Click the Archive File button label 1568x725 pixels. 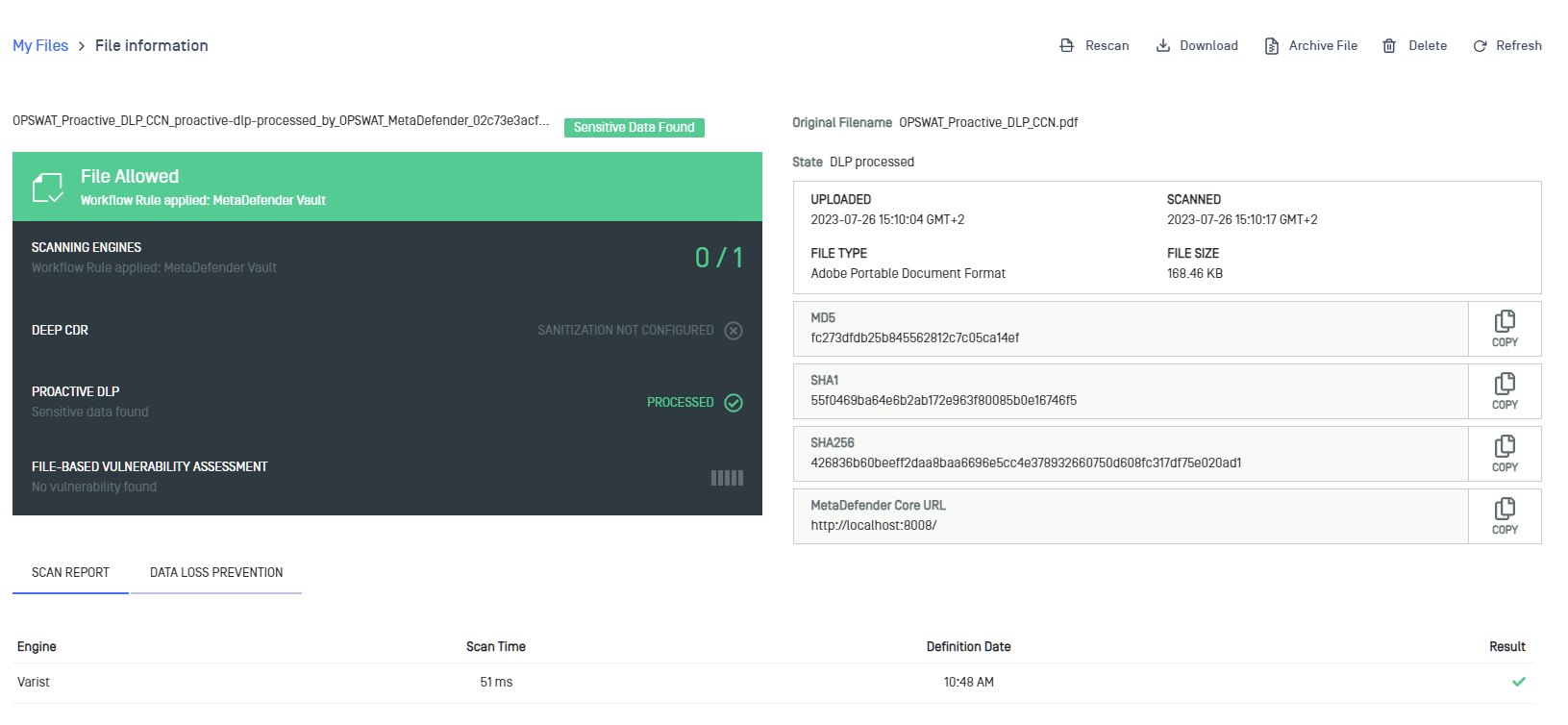(1323, 45)
